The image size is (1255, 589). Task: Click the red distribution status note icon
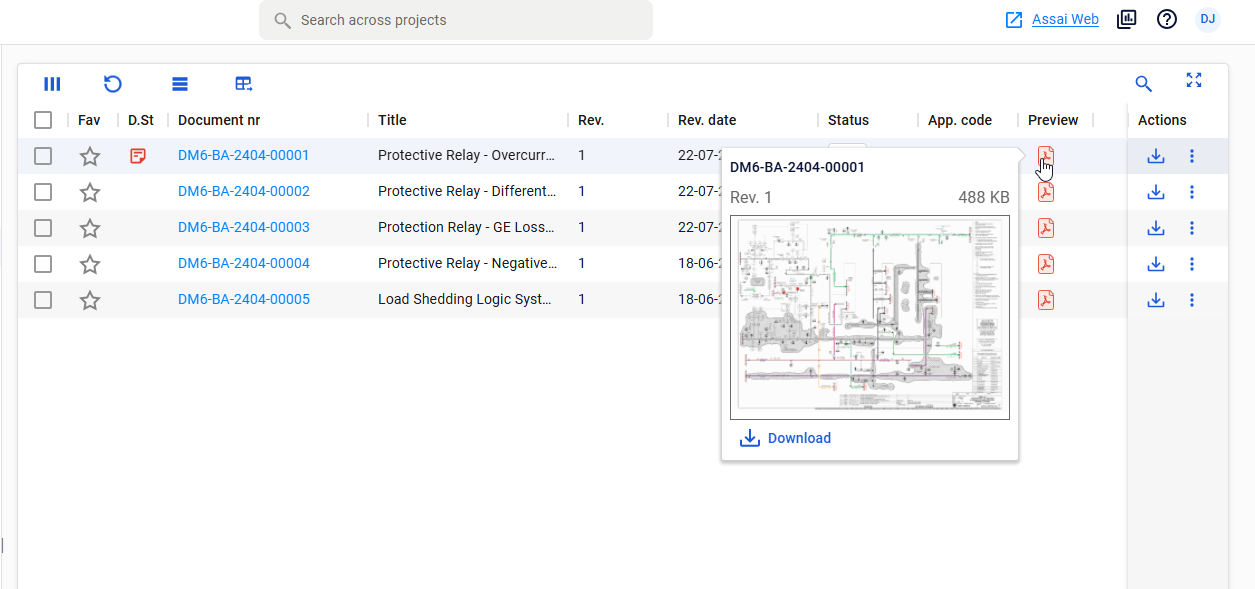point(139,156)
